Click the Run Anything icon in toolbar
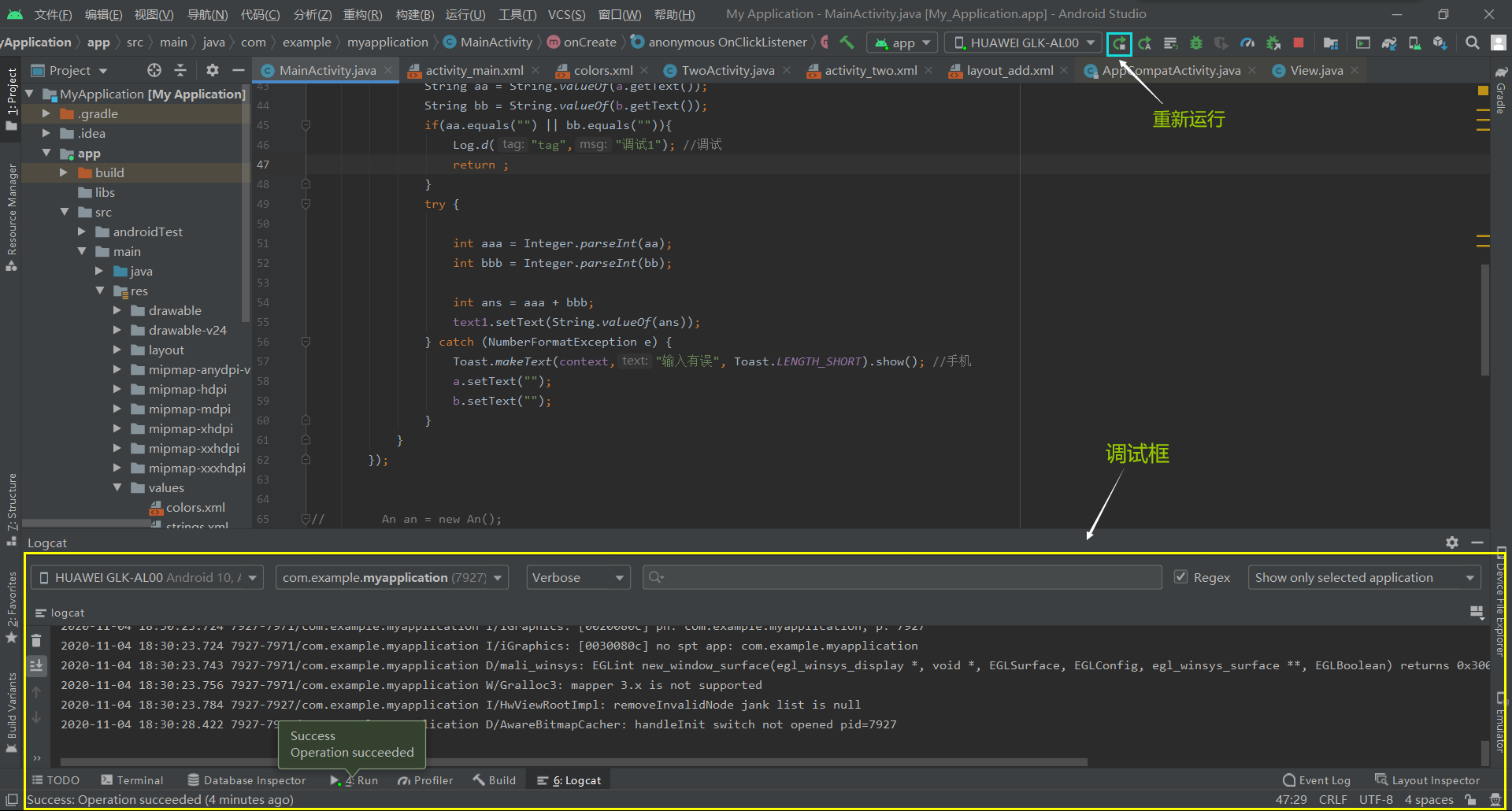The width and height of the screenshot is (1512, 811). coord(1363,43)
